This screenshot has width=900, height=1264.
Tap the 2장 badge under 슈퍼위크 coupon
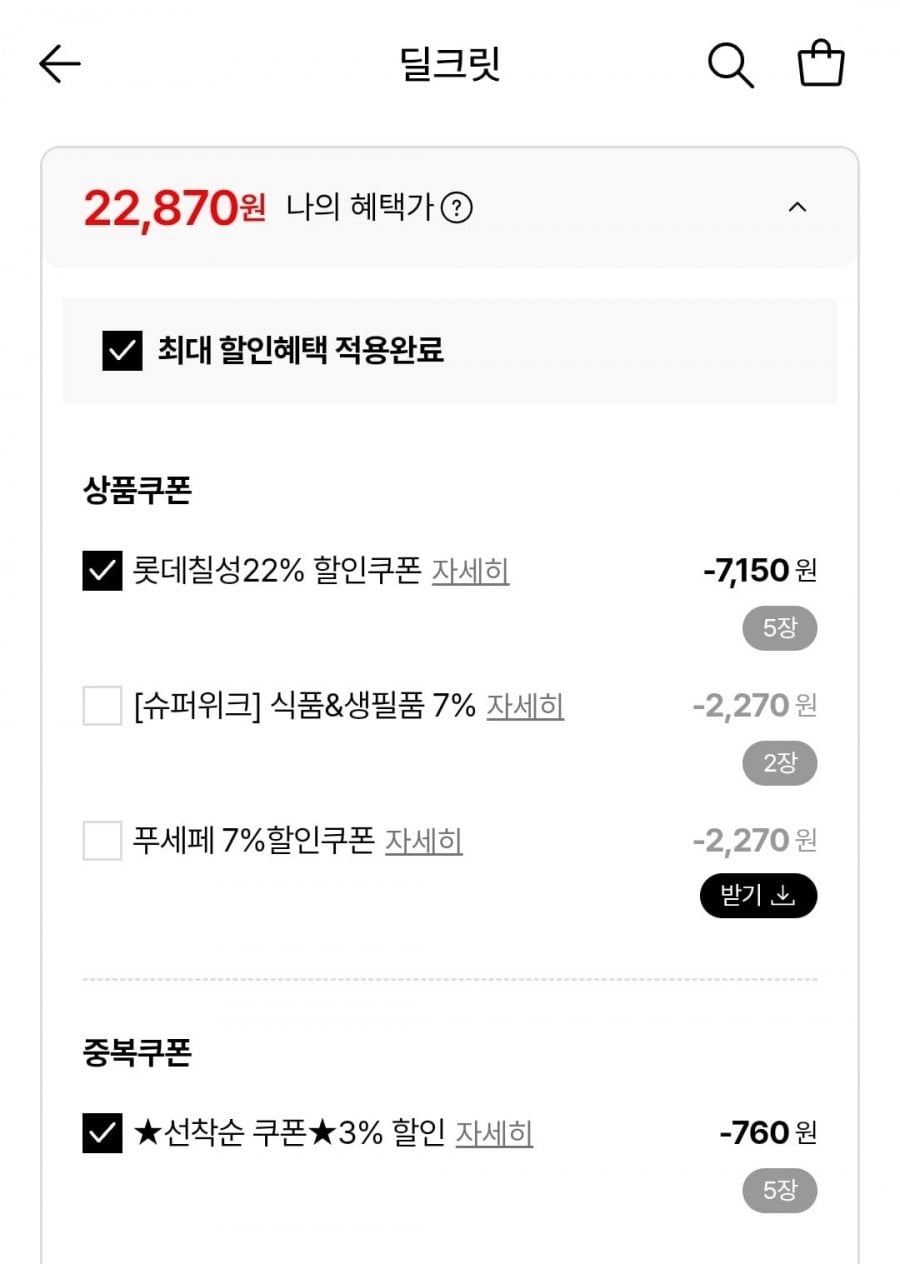pos(779,764)
